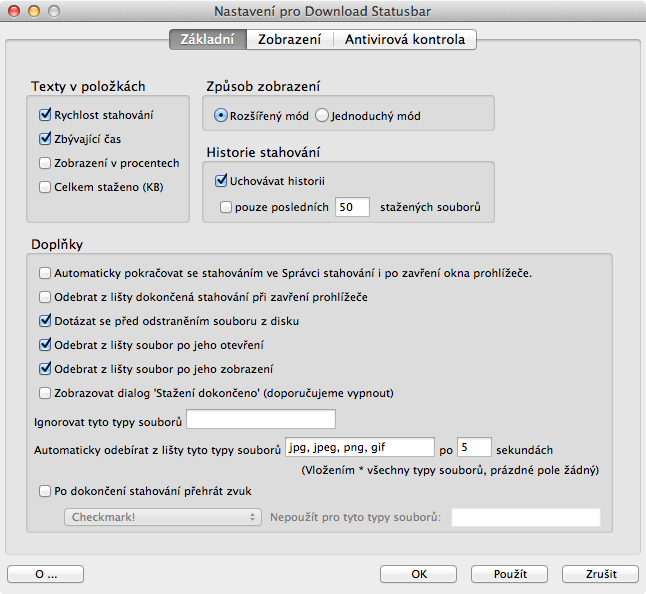Select the Základní tab
Image resolution: width=646 pixels, height=594 pixels.
pyautogui.click(x=208, y=40)
